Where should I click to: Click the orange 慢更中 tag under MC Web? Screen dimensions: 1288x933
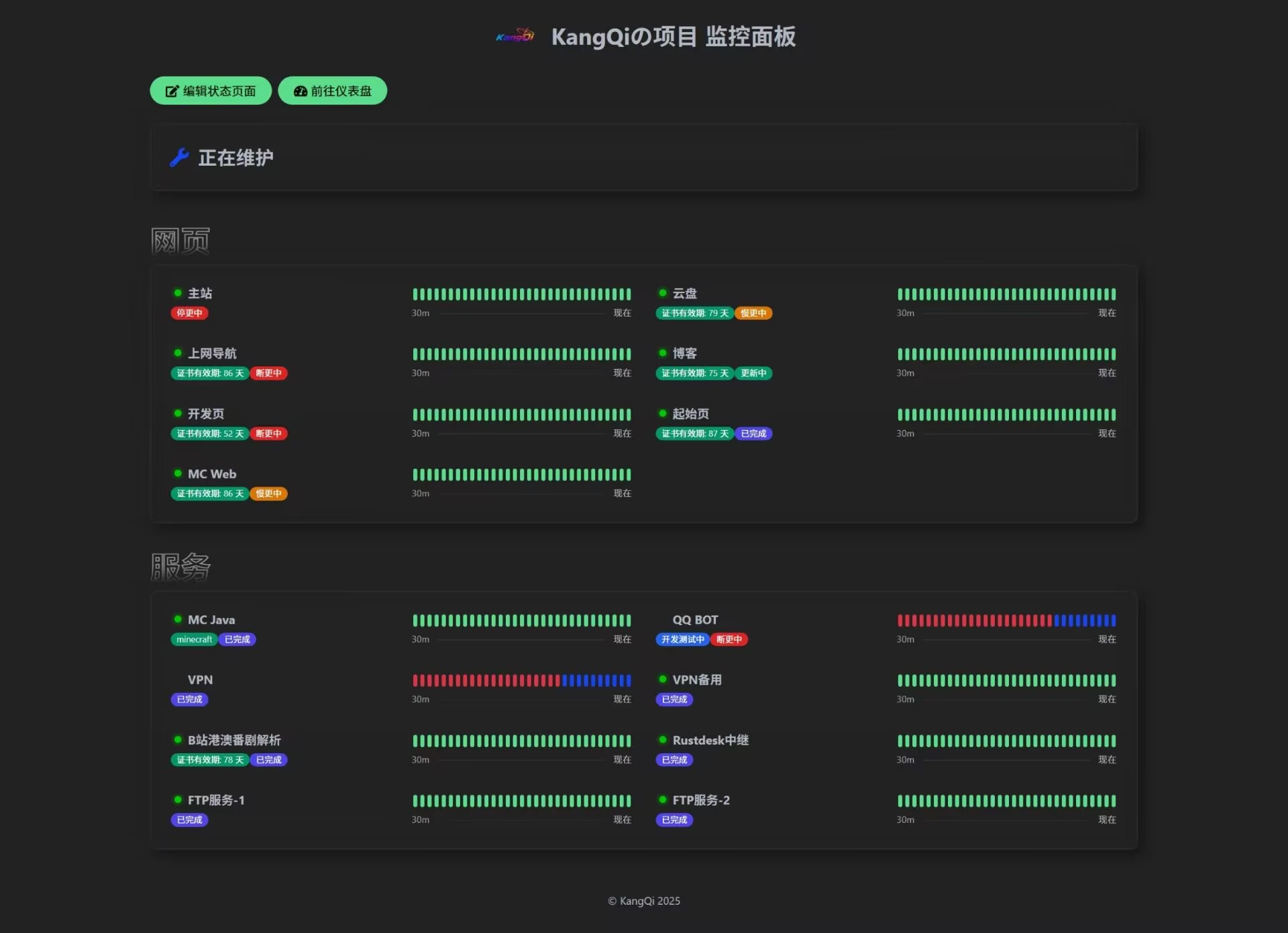click(x=268, y=494)
